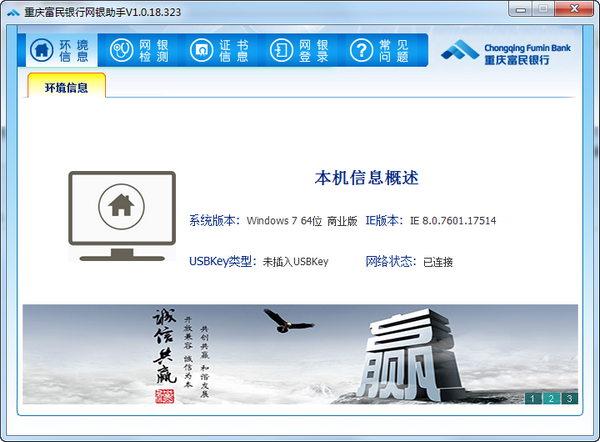Viewport: 600px width, 442px height.
Task: Close the 网银助手 window
Action: click(x=574, y=9)
